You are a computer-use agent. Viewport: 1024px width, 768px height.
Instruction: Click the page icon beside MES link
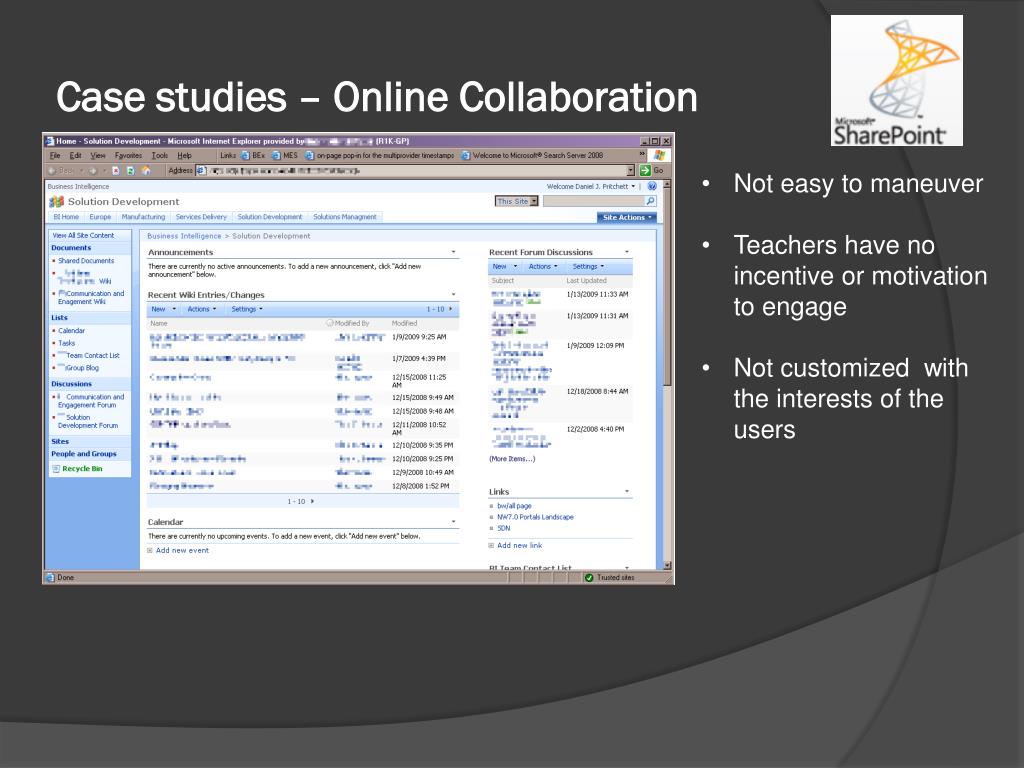[276, 155]
